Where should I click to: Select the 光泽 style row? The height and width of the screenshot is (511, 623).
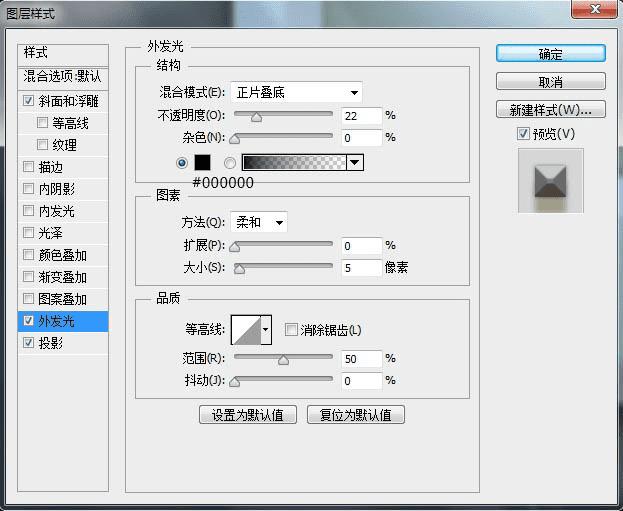coord(63,233)
